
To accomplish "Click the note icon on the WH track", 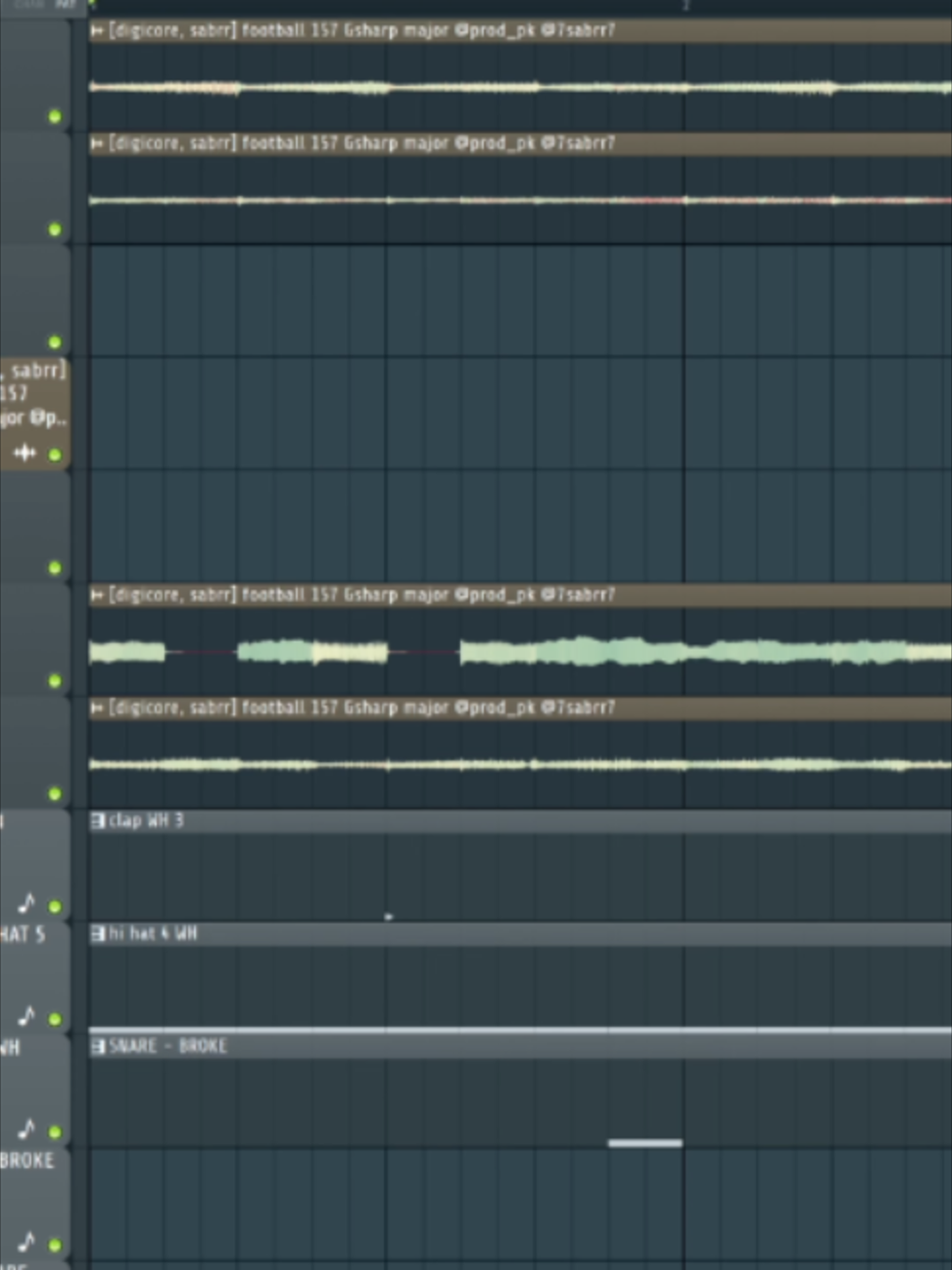I will pos(26,1129).
